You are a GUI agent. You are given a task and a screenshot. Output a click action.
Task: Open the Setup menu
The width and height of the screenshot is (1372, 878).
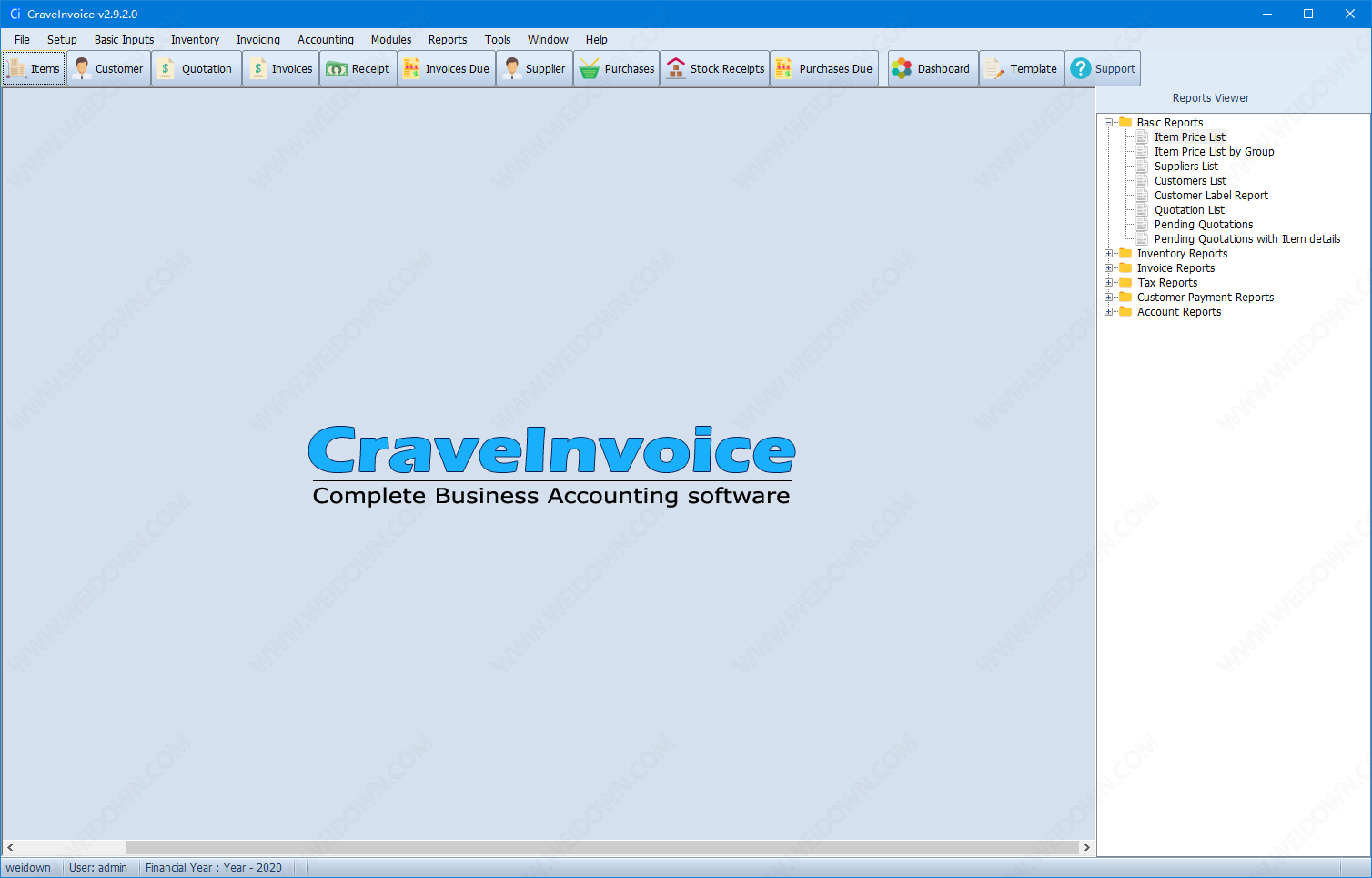tap(62, 40)
